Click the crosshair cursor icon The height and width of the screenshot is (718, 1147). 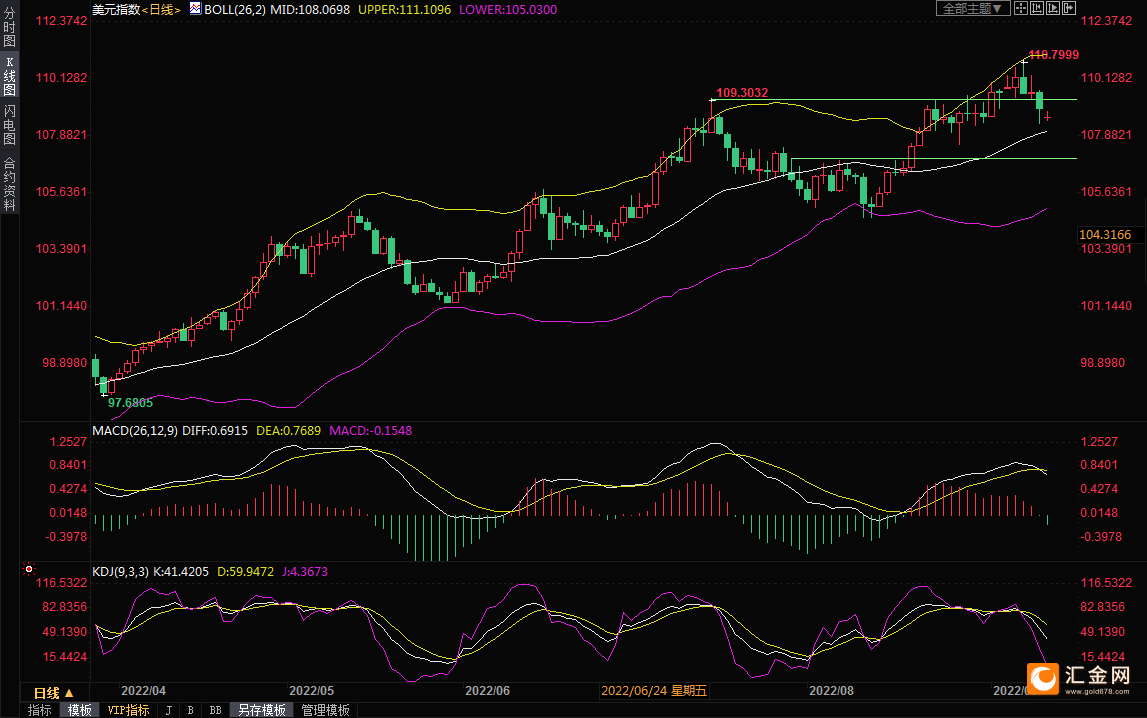pos(1021,8)
